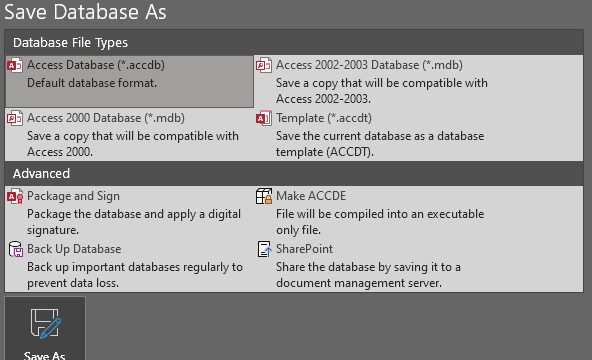Click the Template accdt icon

[264, 118]
